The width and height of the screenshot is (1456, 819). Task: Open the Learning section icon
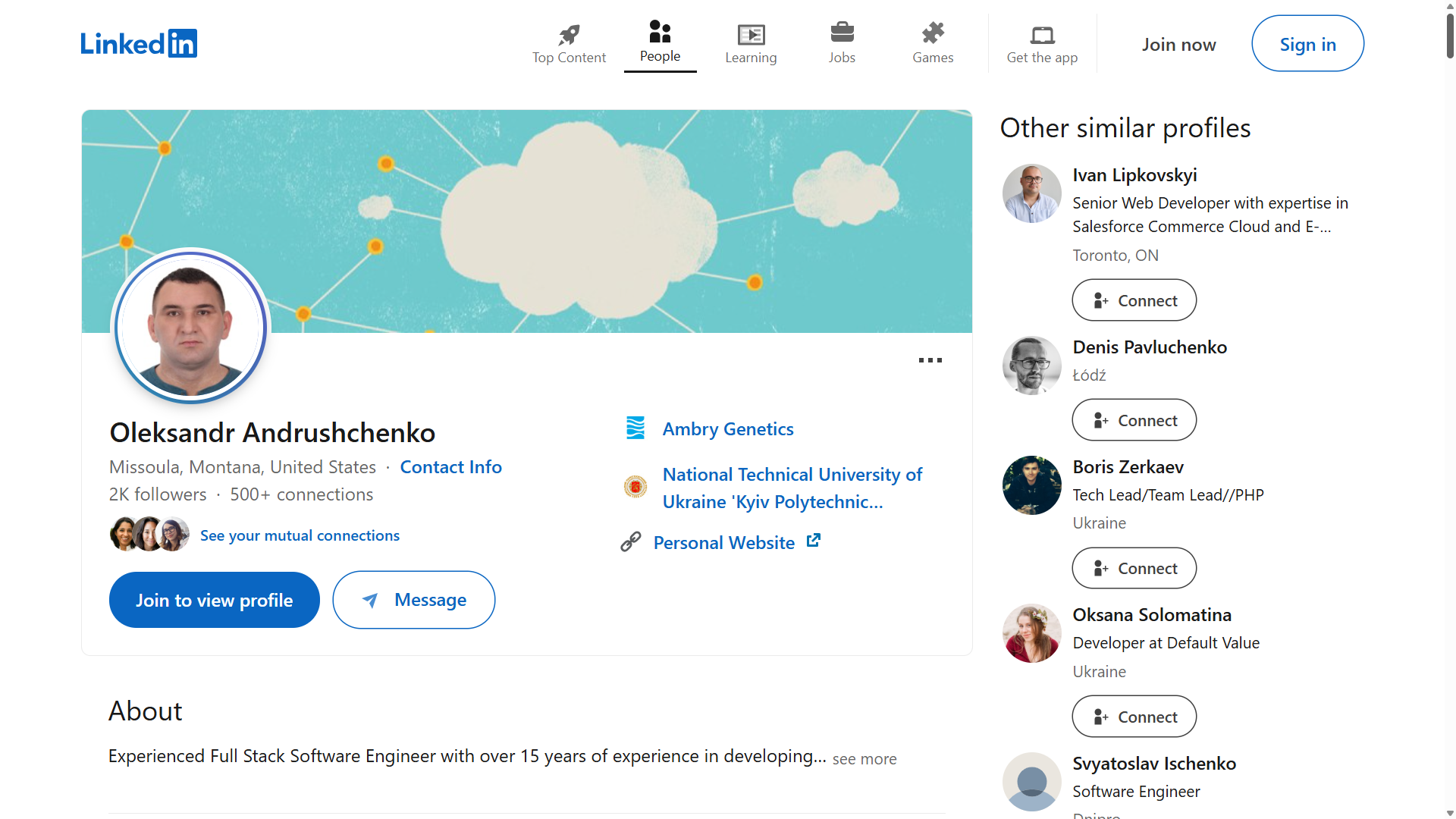[x=751, y=34]
